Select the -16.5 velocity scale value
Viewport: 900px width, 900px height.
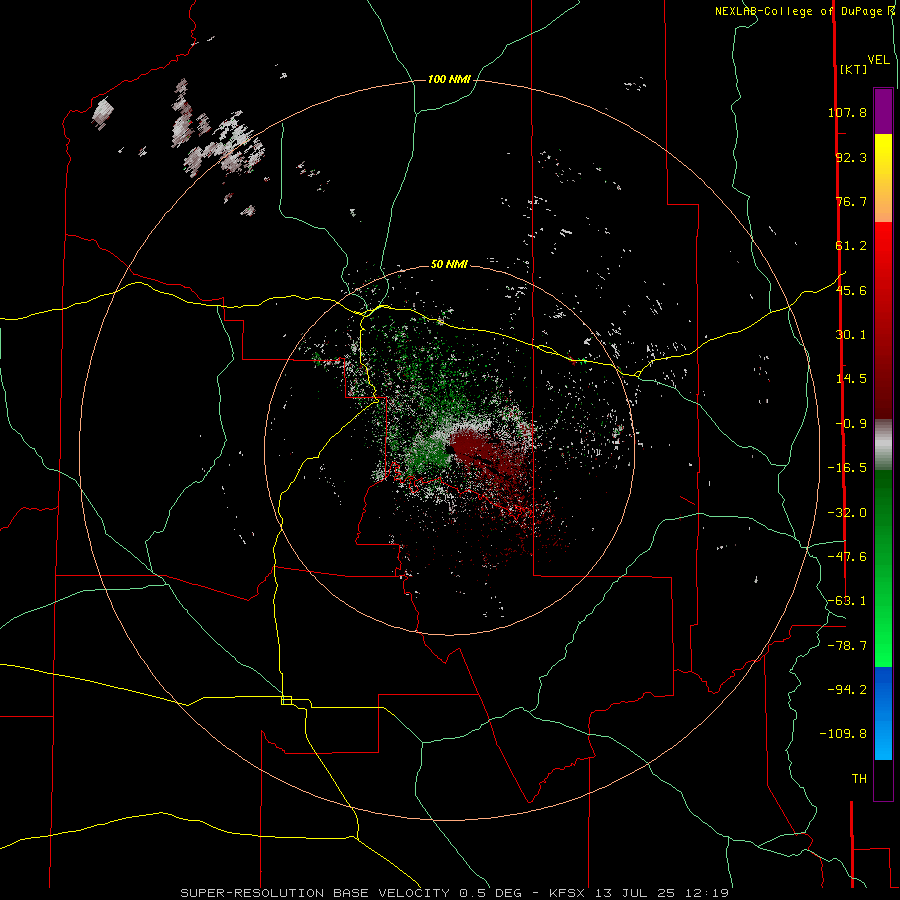point(847,468)
